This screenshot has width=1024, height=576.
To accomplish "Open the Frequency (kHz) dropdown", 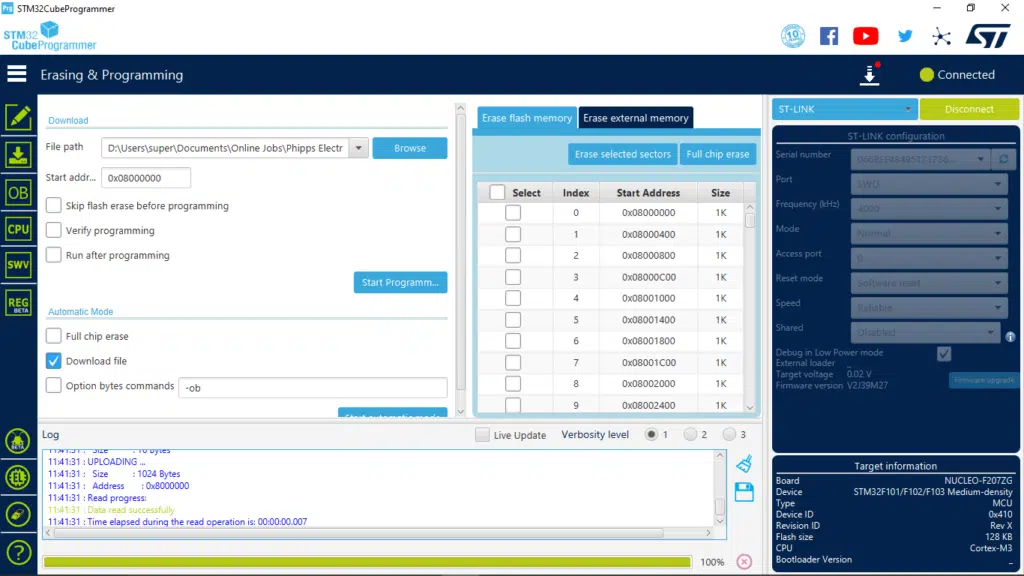I will pos(929,208).
